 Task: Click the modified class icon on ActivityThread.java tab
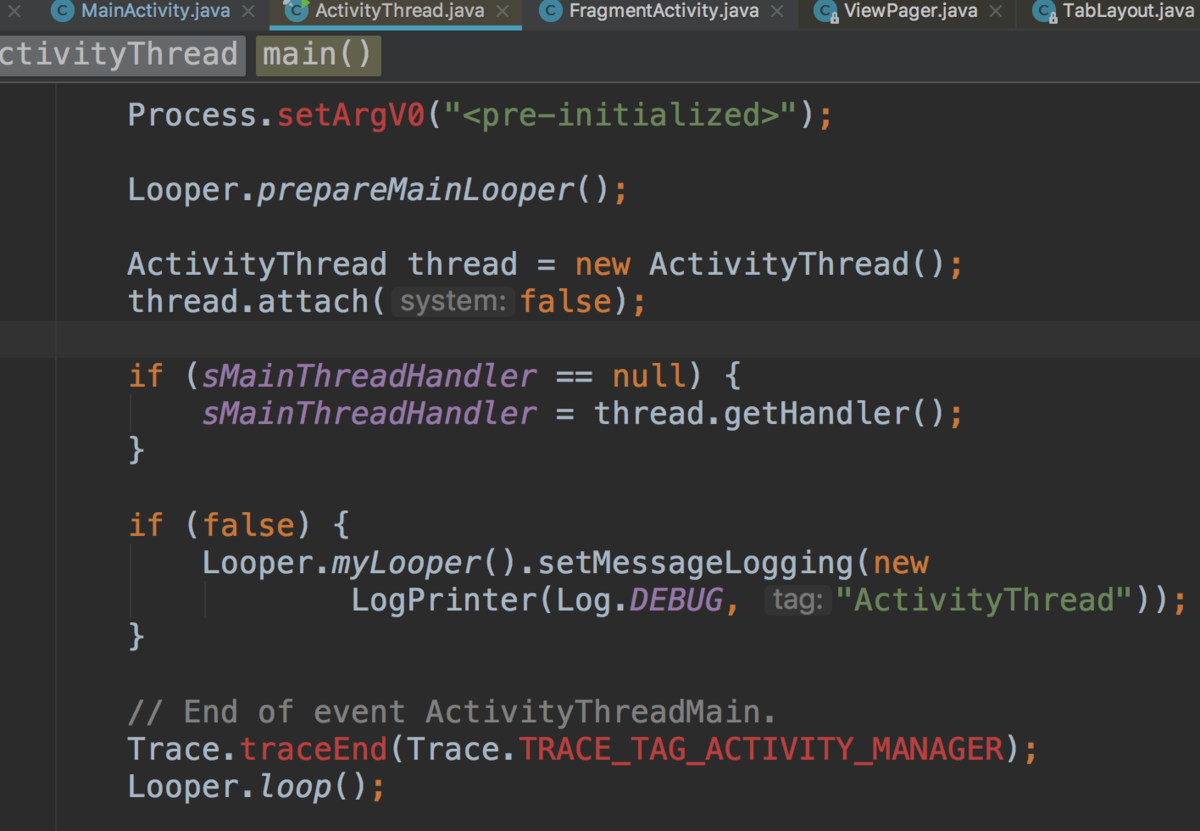(x=296, y=12)
